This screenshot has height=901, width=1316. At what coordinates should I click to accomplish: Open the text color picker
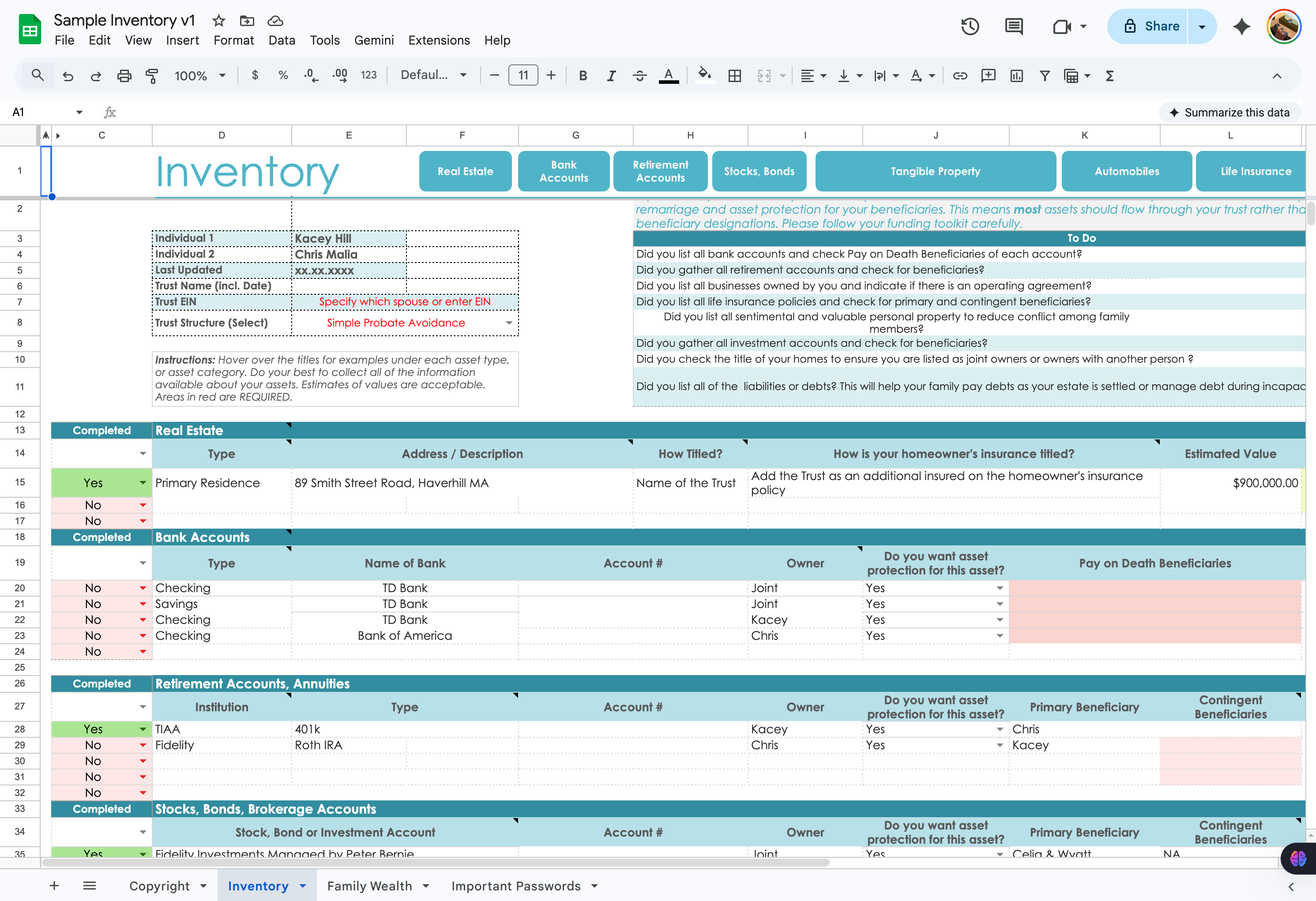tap(669, 75)
